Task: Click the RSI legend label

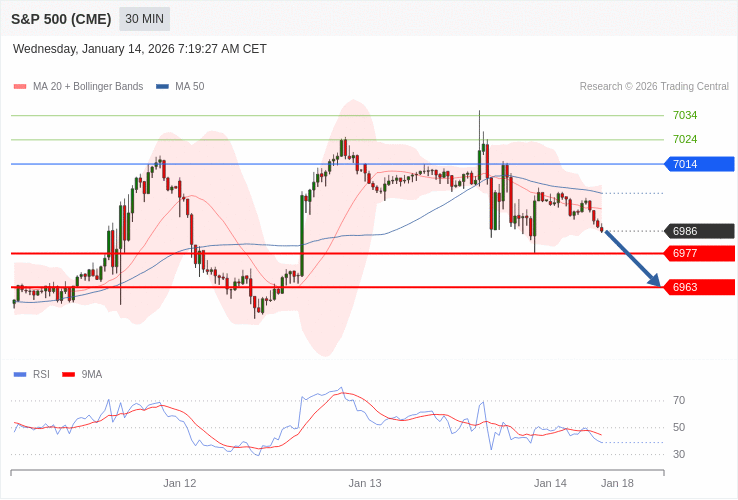Action: 41,375
